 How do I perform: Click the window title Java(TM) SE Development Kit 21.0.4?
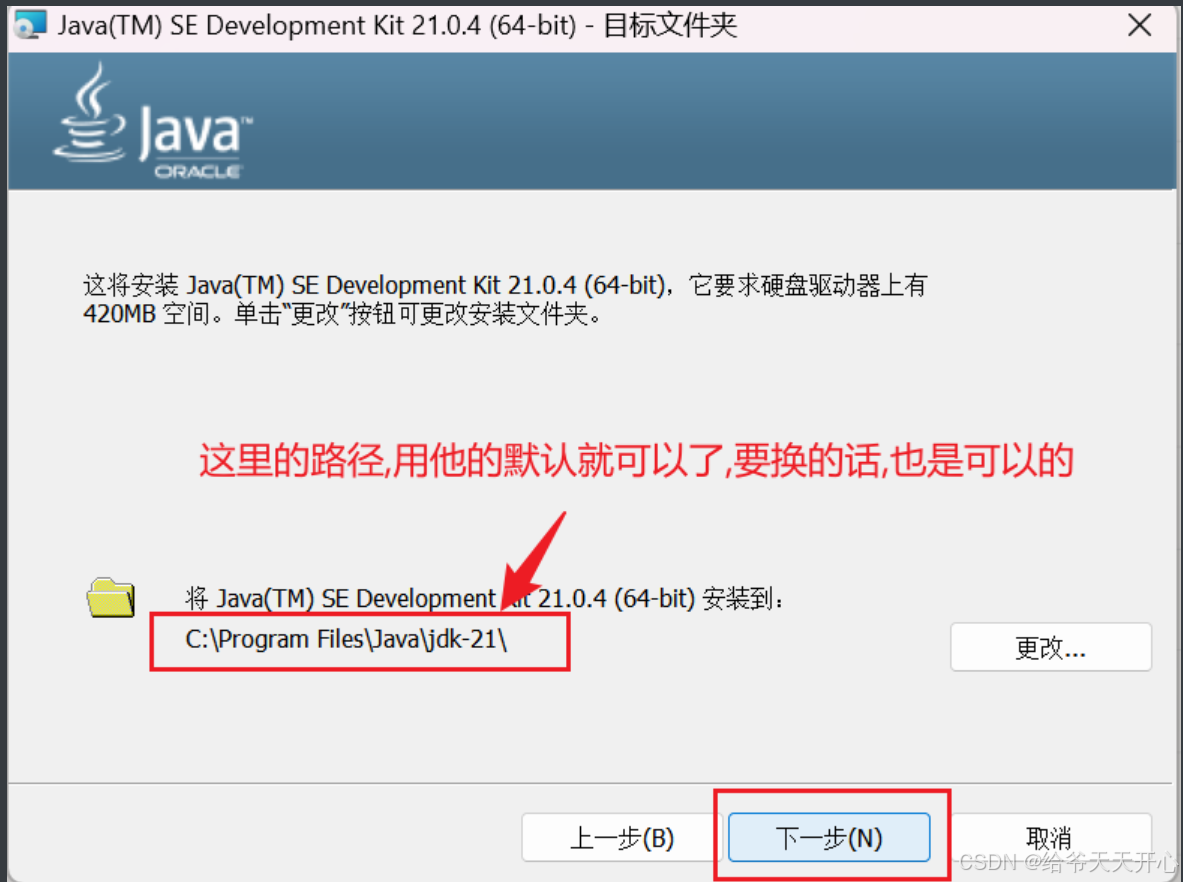[x=397, y=26]
